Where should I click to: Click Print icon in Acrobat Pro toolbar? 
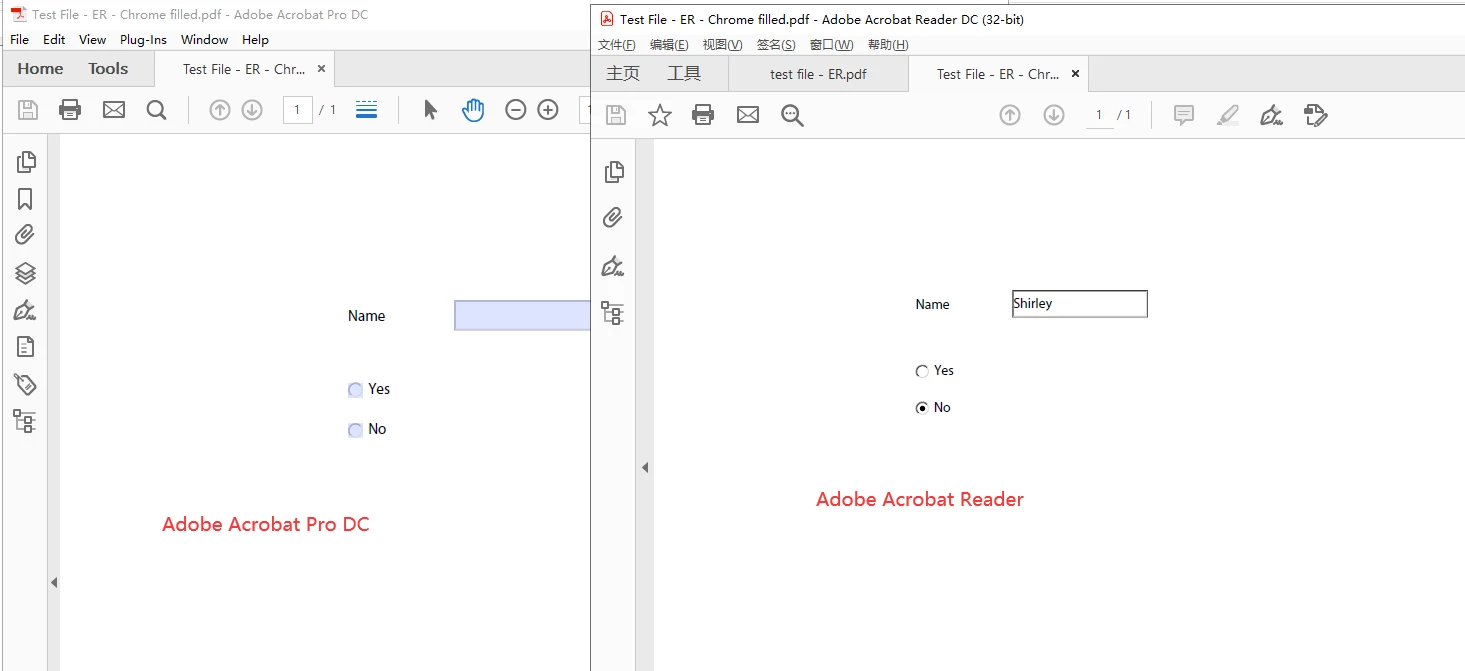coord(70,110)
